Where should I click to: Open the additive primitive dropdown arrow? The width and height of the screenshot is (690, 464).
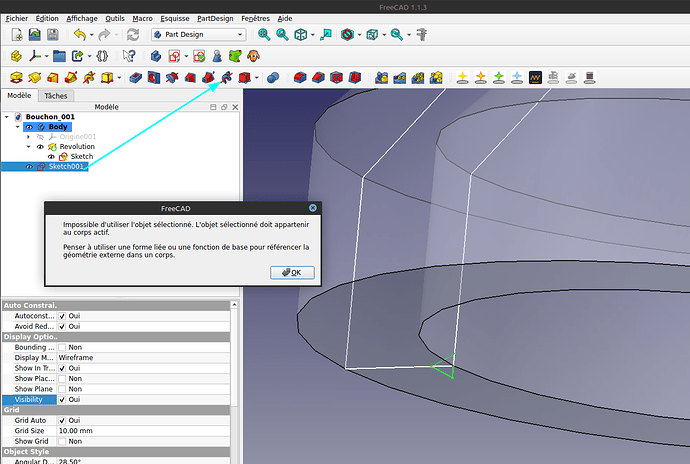[x=119, y=78]
